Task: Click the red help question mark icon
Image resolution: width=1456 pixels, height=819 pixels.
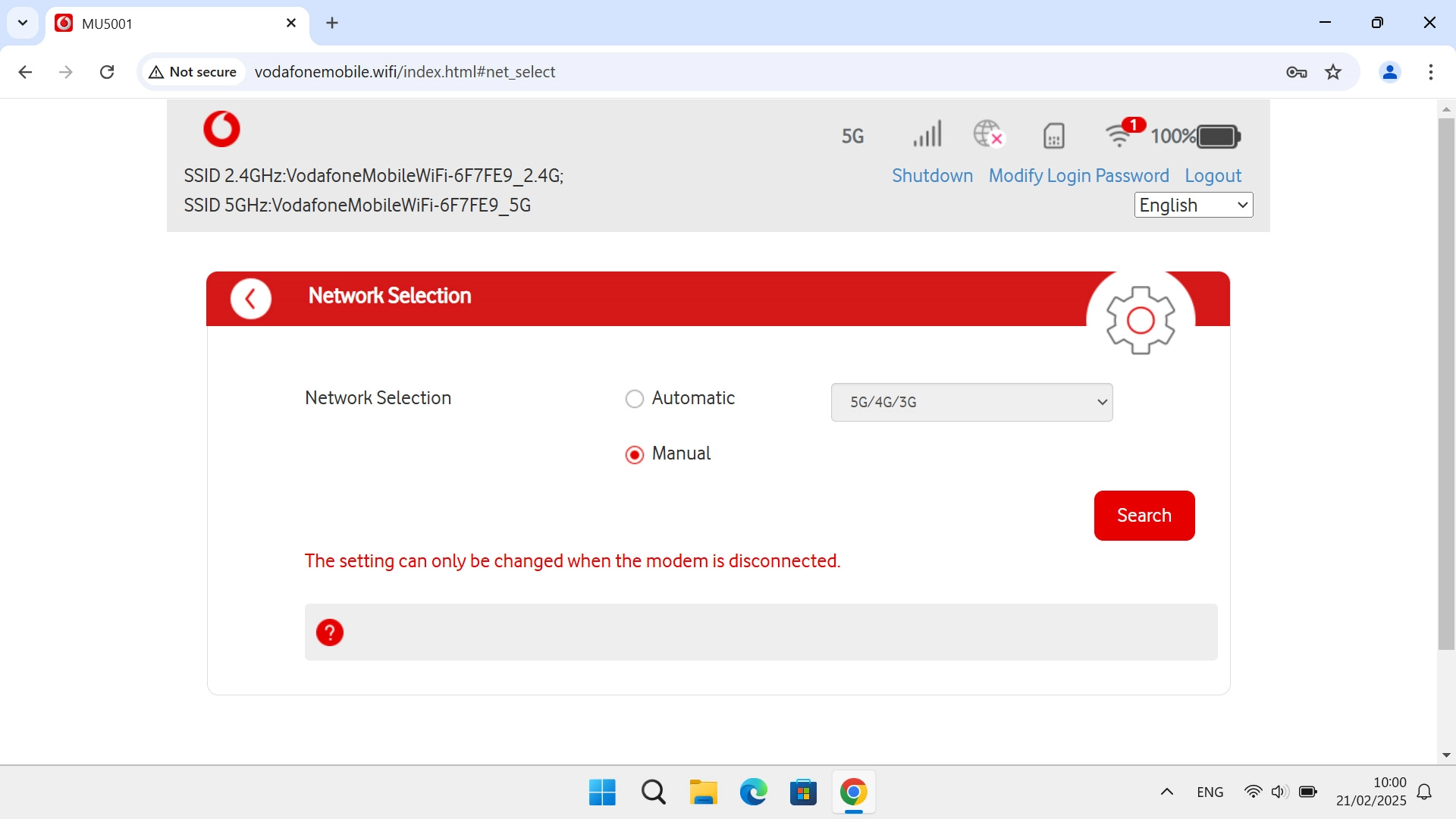Action: click(x=329, y=632)
